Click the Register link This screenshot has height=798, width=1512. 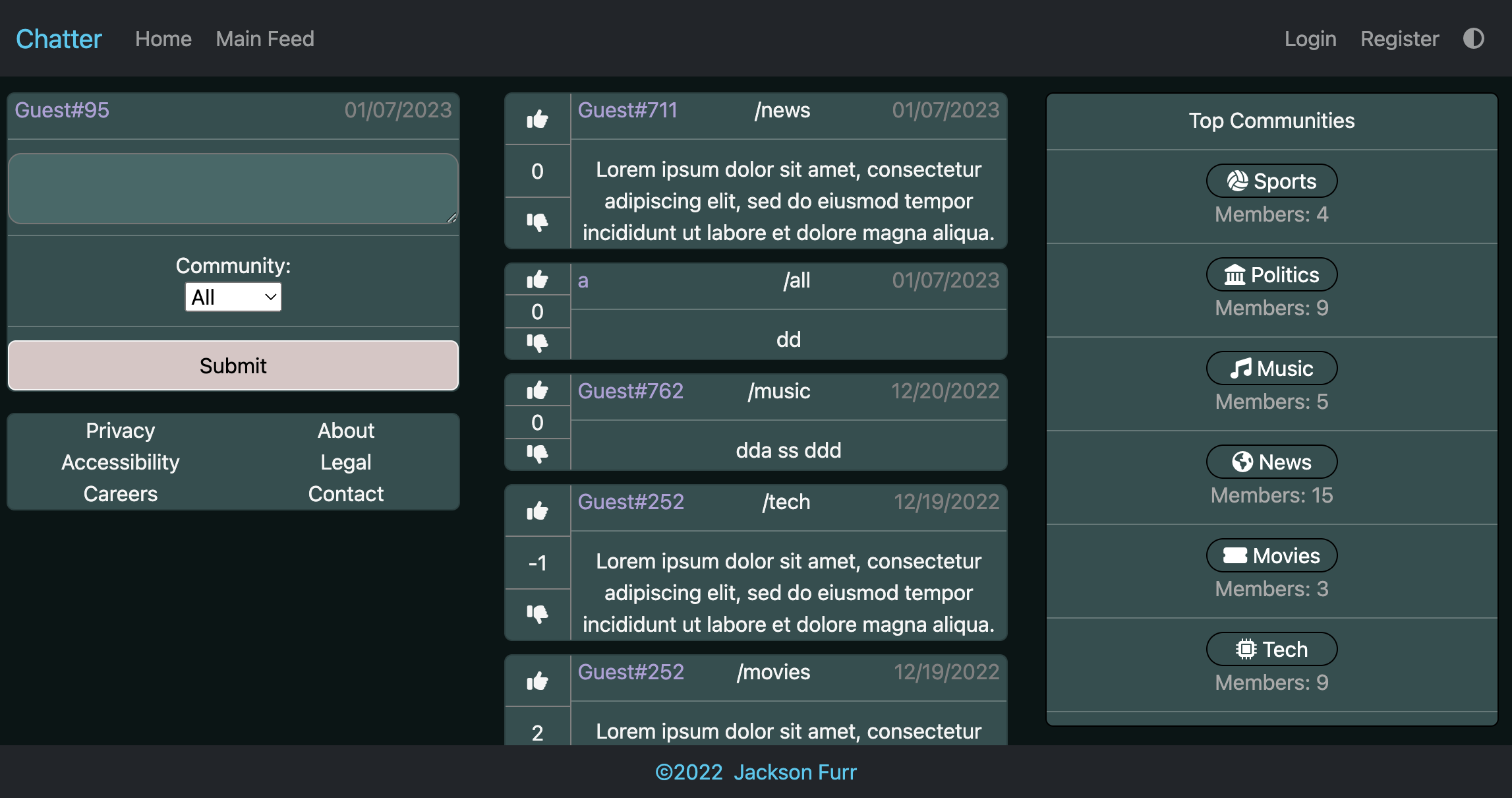click(x=1399, y=39)
